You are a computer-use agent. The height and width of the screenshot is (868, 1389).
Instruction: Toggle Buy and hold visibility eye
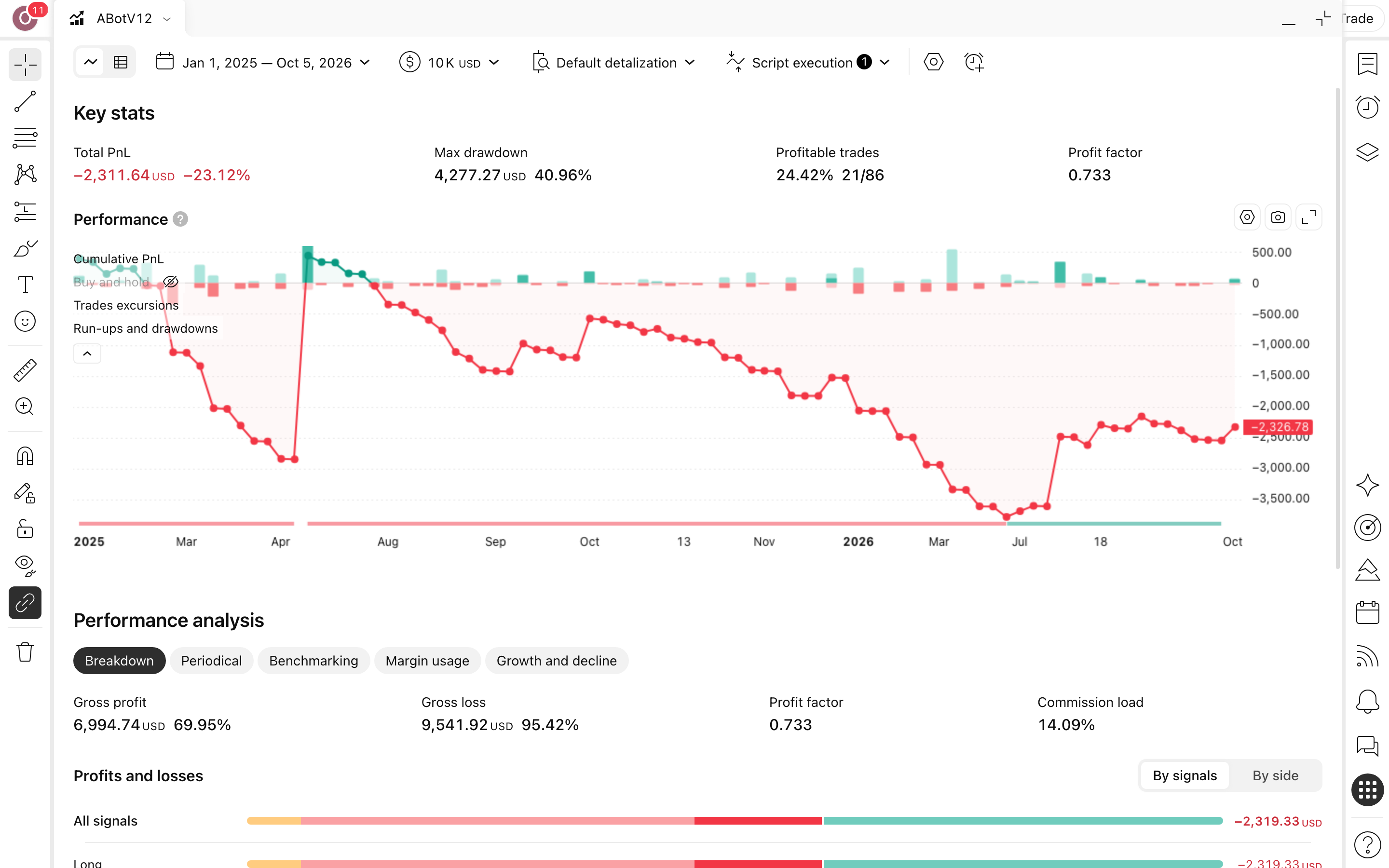(x=170, y=282)
